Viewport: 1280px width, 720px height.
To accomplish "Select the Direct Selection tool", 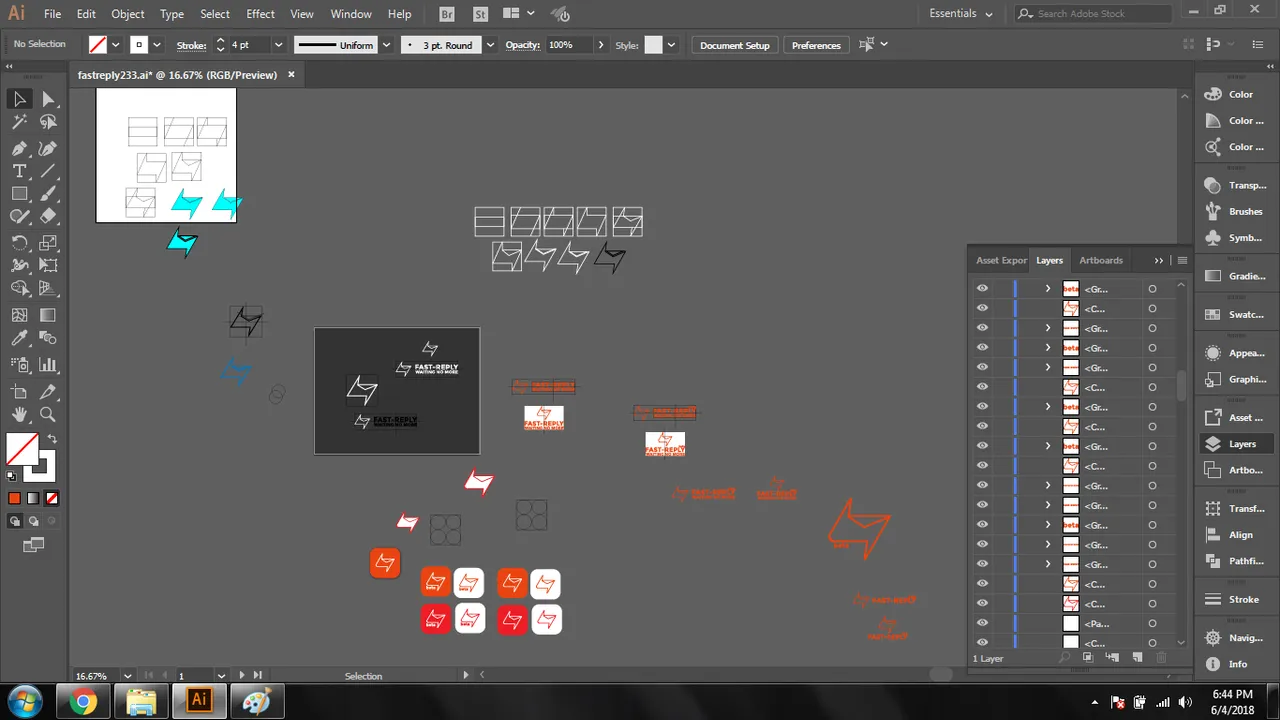I will [x=48, y=98].
